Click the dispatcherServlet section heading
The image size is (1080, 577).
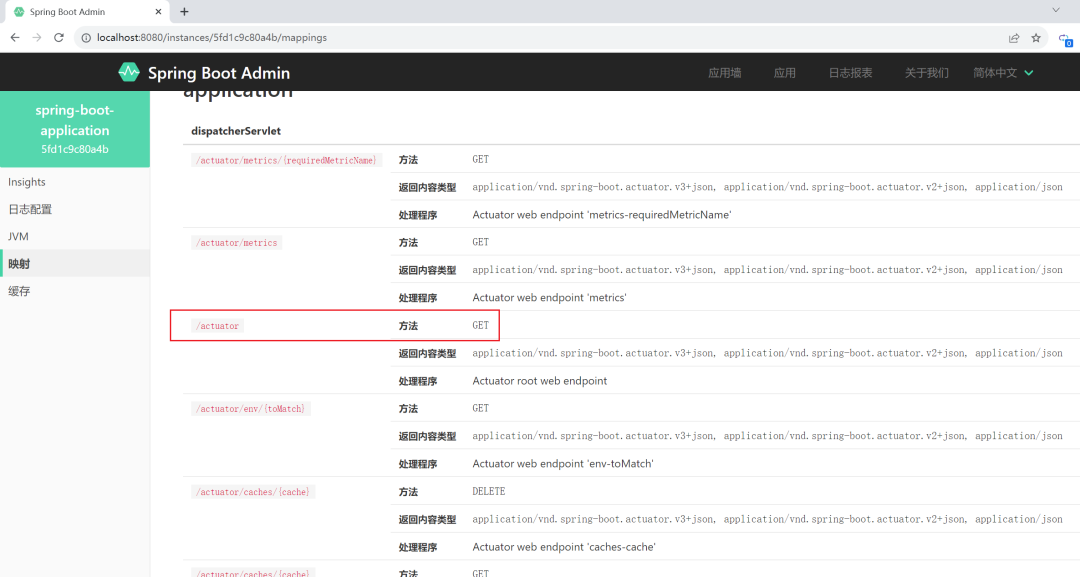[236, 131]
